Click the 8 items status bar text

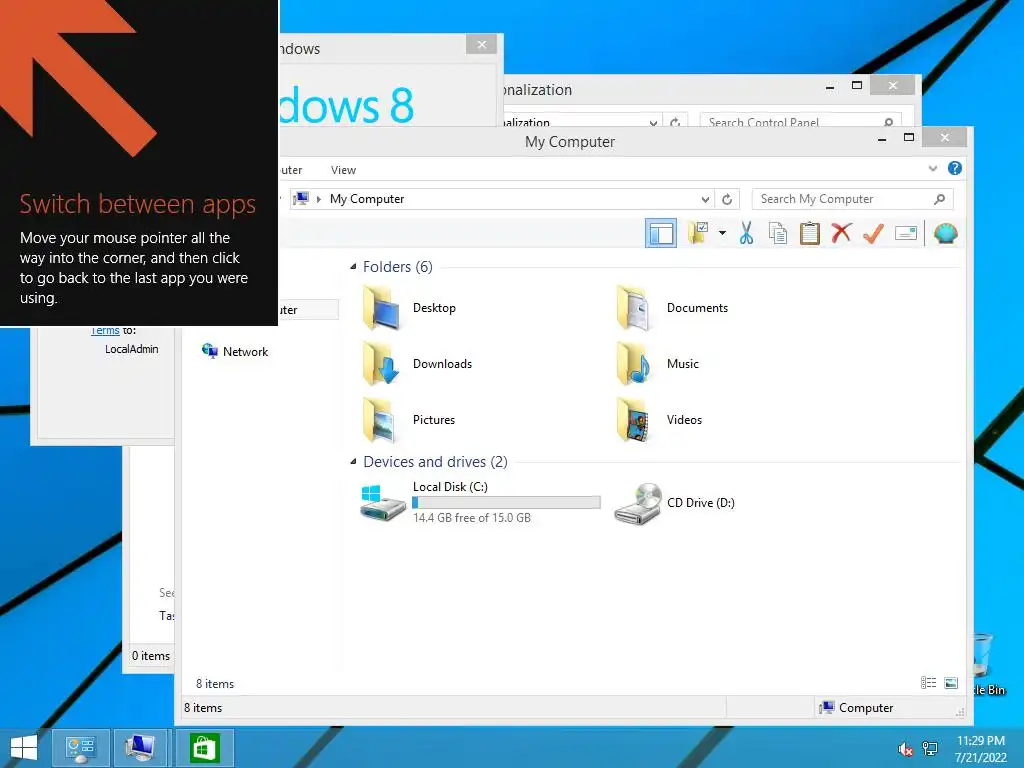tap(203, 708)
